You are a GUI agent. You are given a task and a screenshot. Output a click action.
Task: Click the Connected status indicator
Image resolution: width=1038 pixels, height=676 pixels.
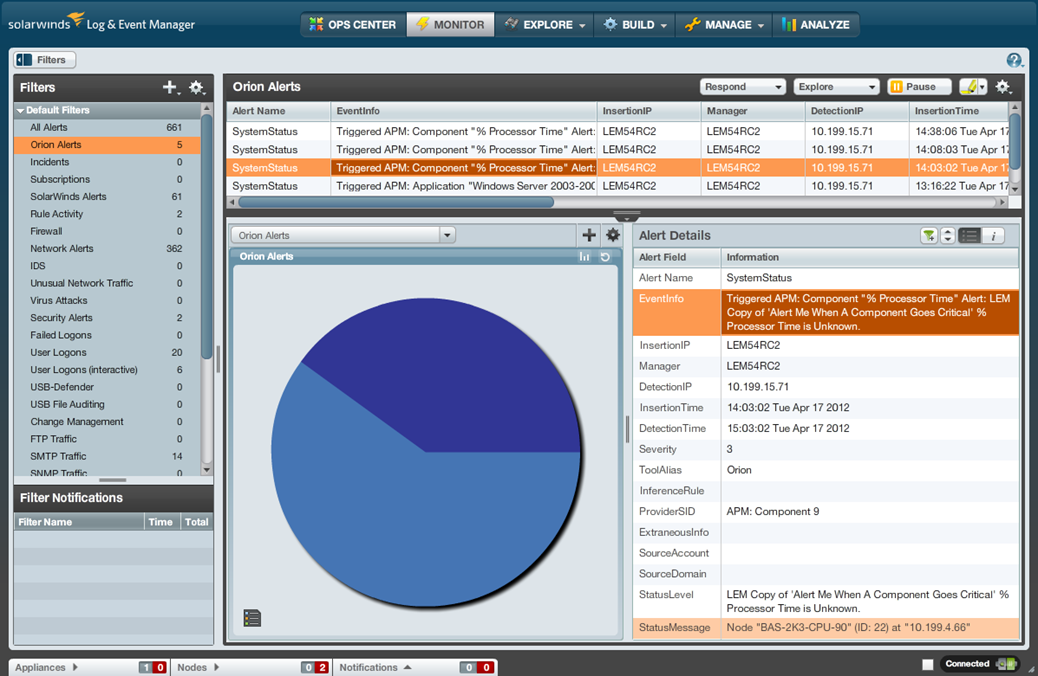[980, 663]
